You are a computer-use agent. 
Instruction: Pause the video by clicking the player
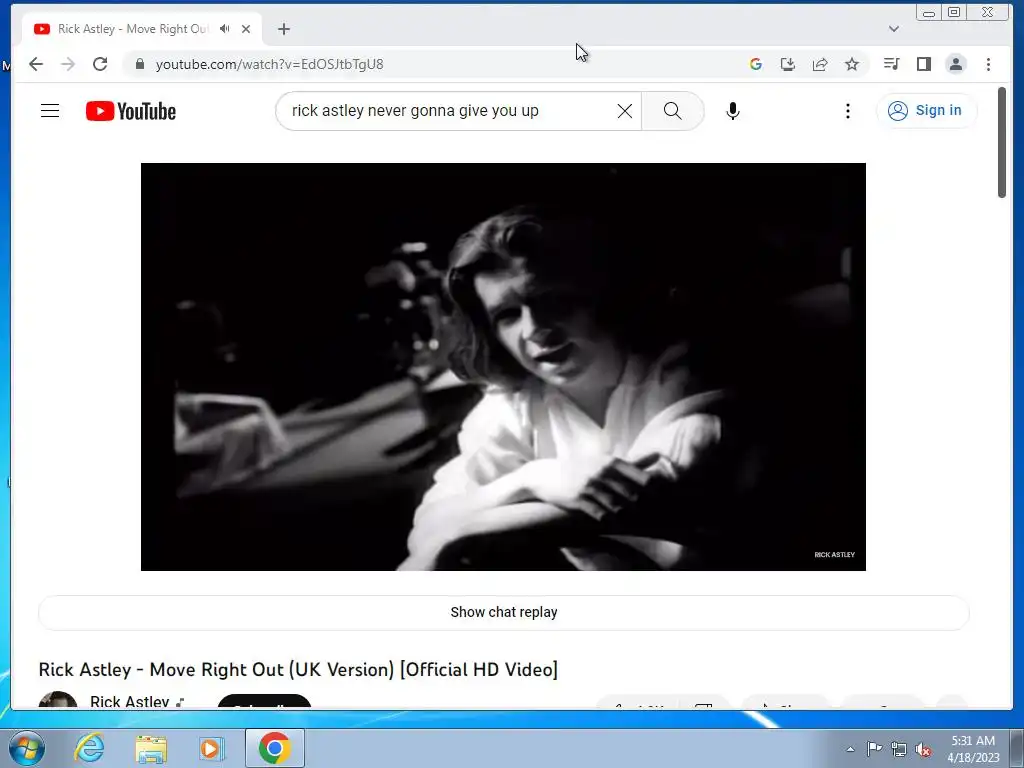pyautogui.click(x=503, y=366)
